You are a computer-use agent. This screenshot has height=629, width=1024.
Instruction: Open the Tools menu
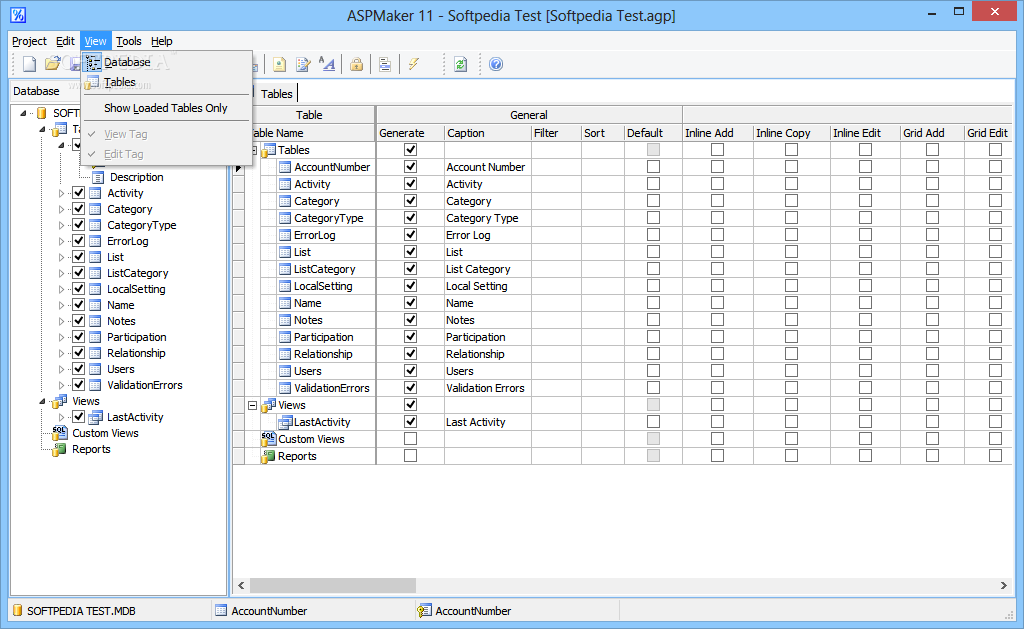click(x=129, y=41)
